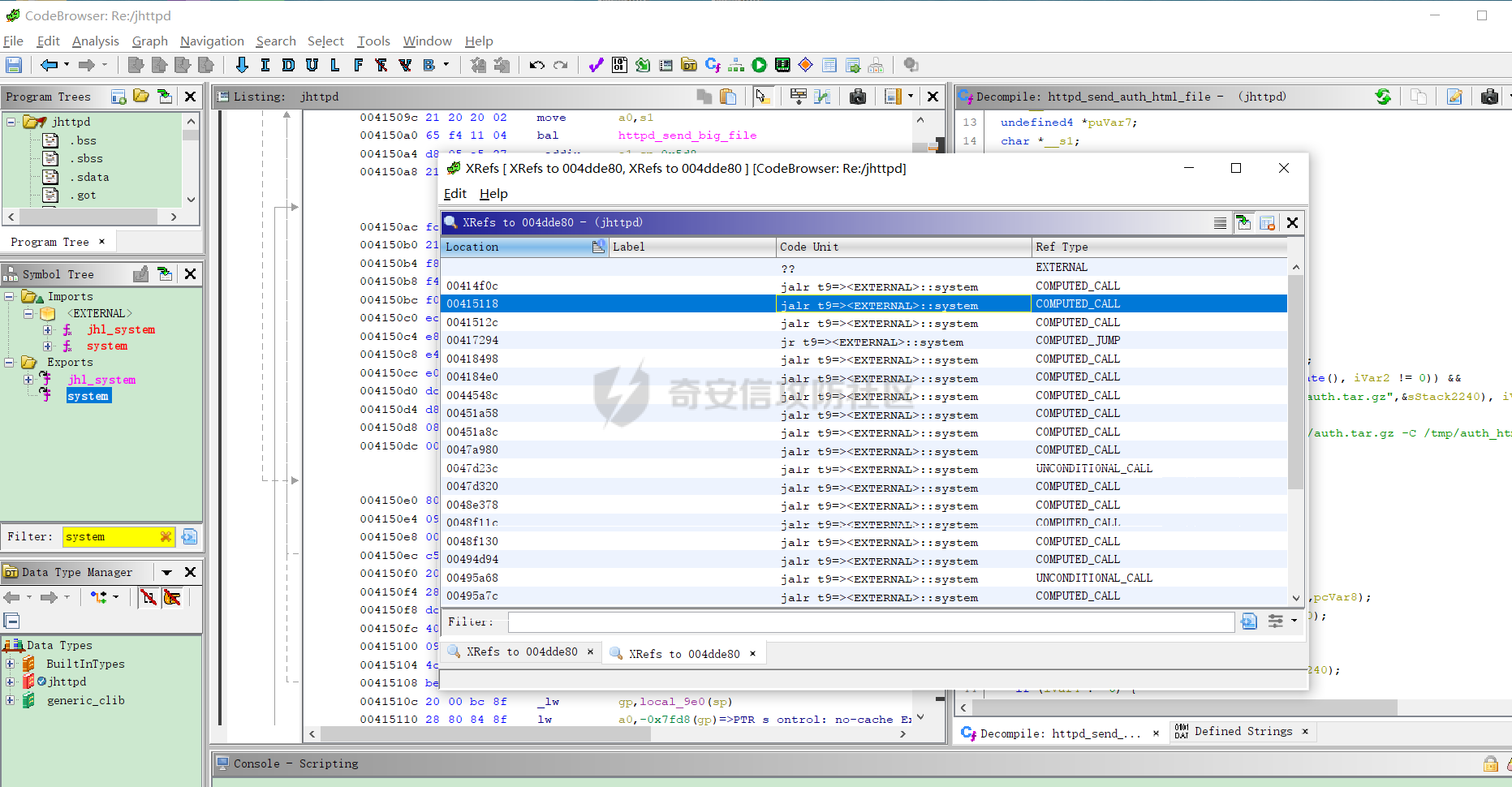Open Search menu in CodeBrowser
Viewport: 1512px width, 787px height.
276,41
